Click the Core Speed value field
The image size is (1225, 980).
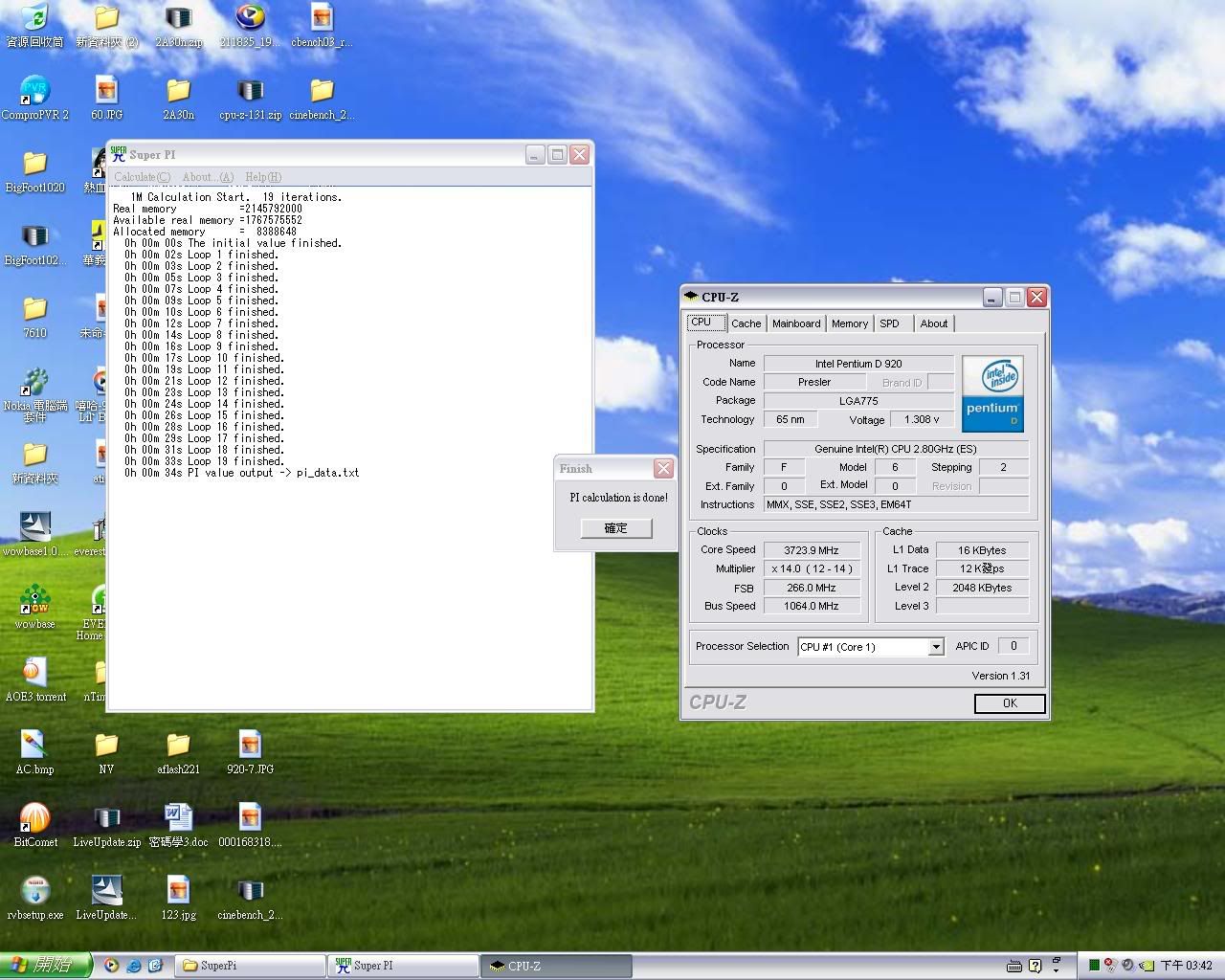(811, 550)
